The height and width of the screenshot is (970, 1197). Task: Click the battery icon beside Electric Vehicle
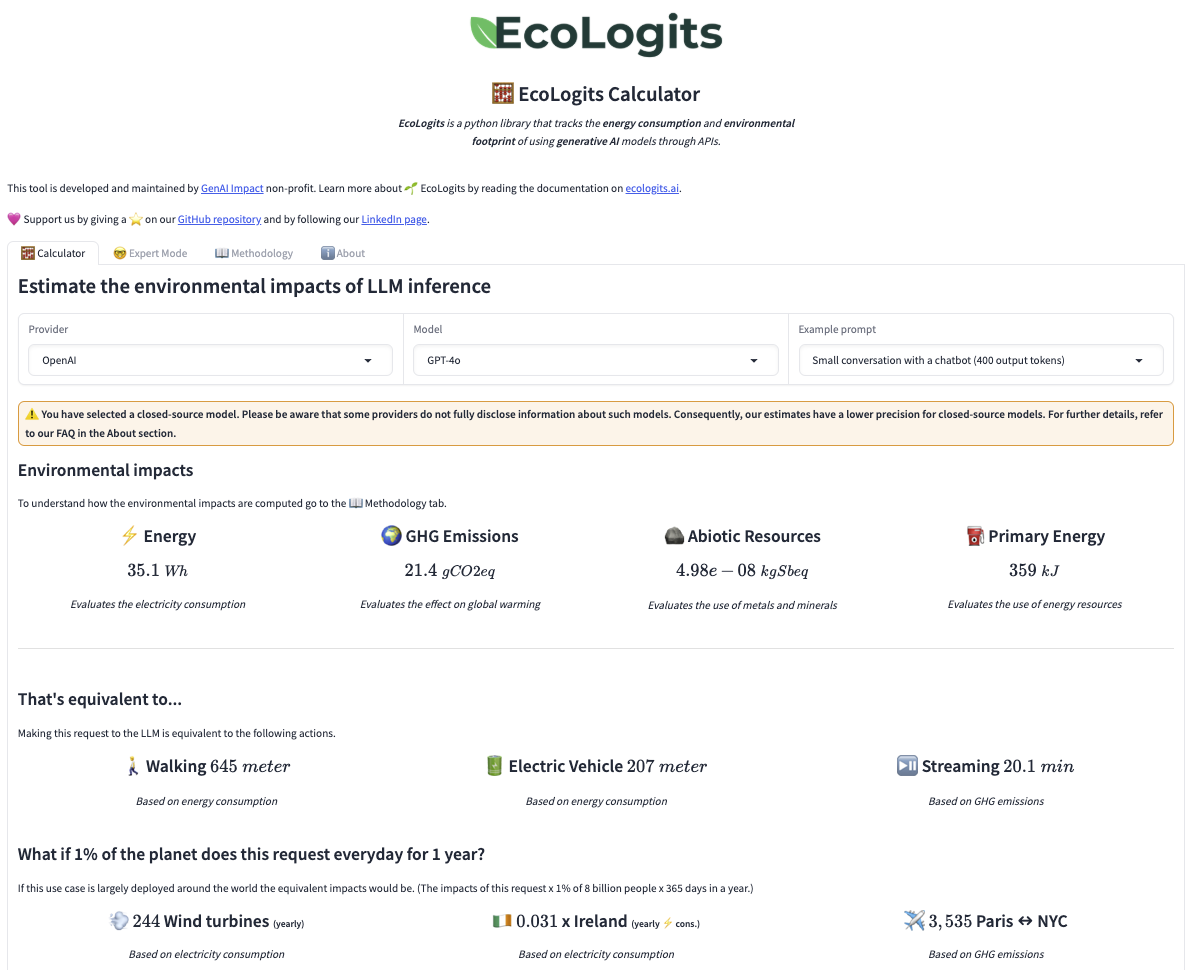[493, 766]
